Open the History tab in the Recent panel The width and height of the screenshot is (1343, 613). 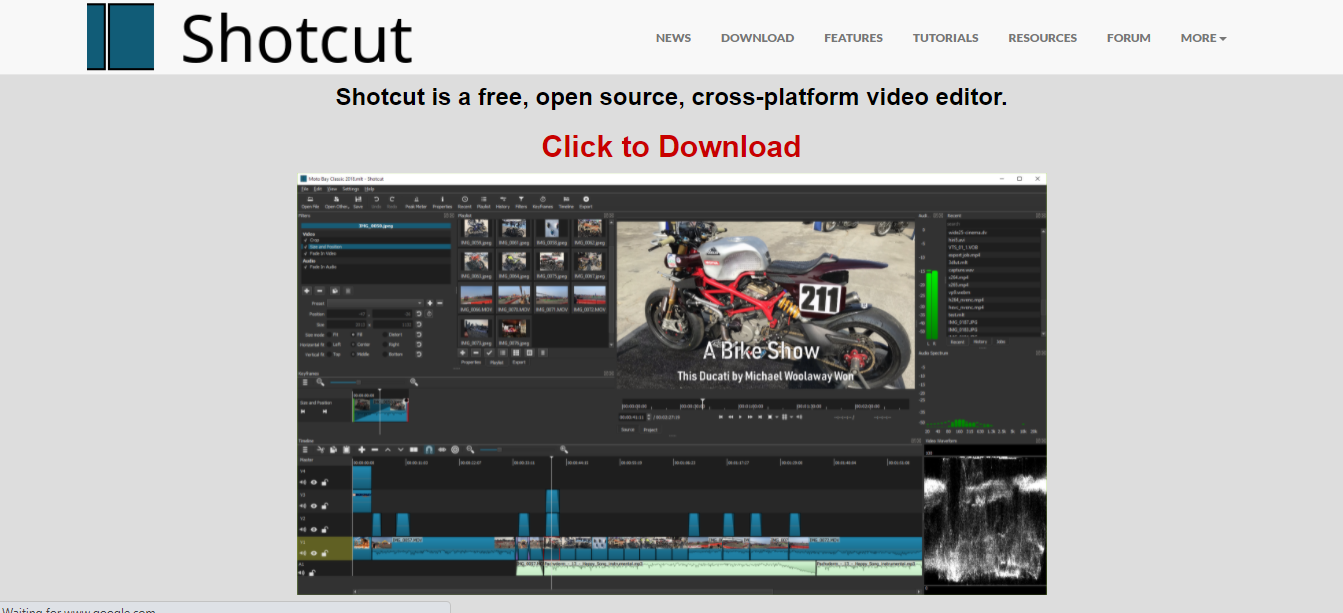[980, 341]
